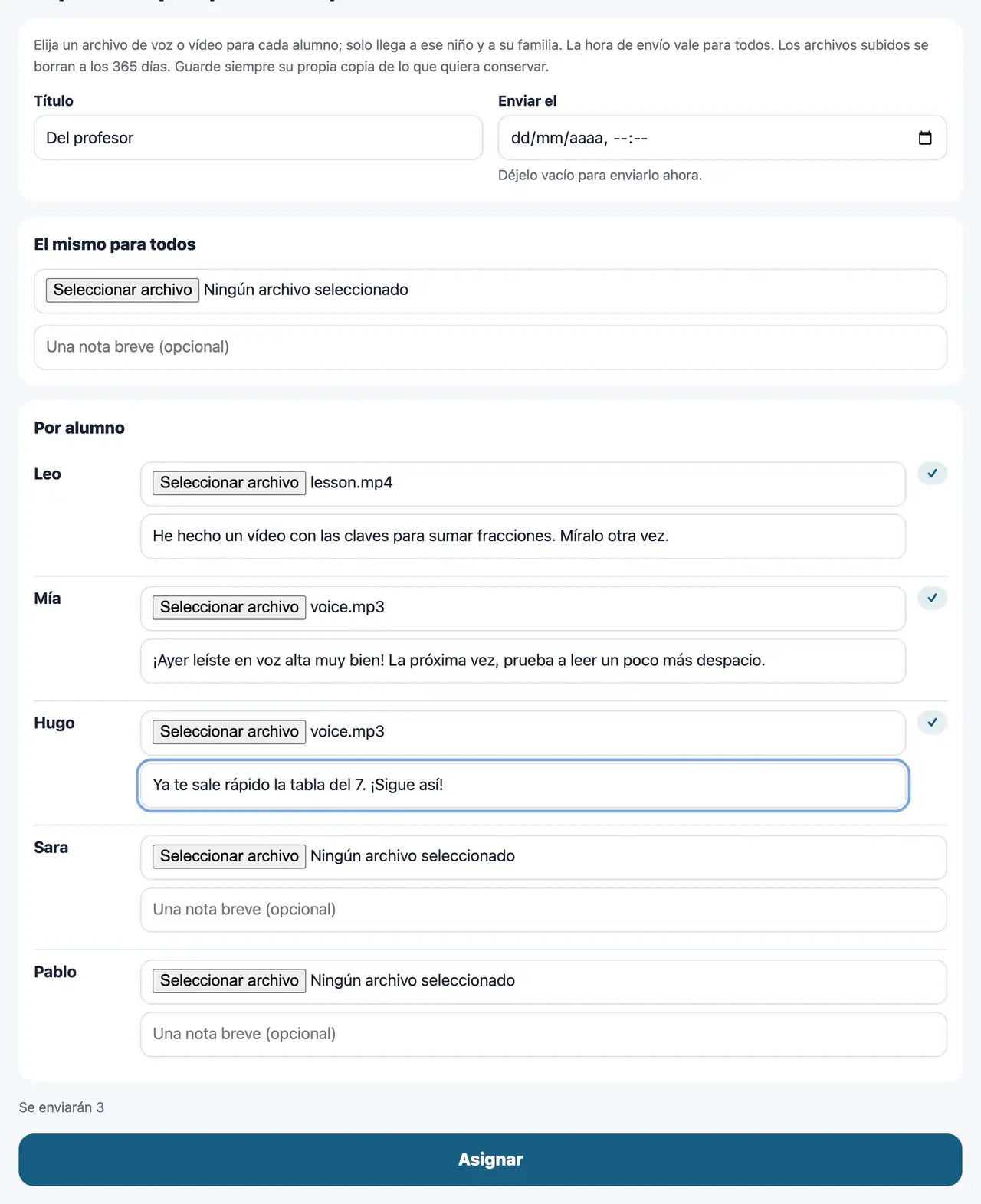The image size is (981, 1204).
Task: Select a file for Mía
Action: click(x=229, y=607)
